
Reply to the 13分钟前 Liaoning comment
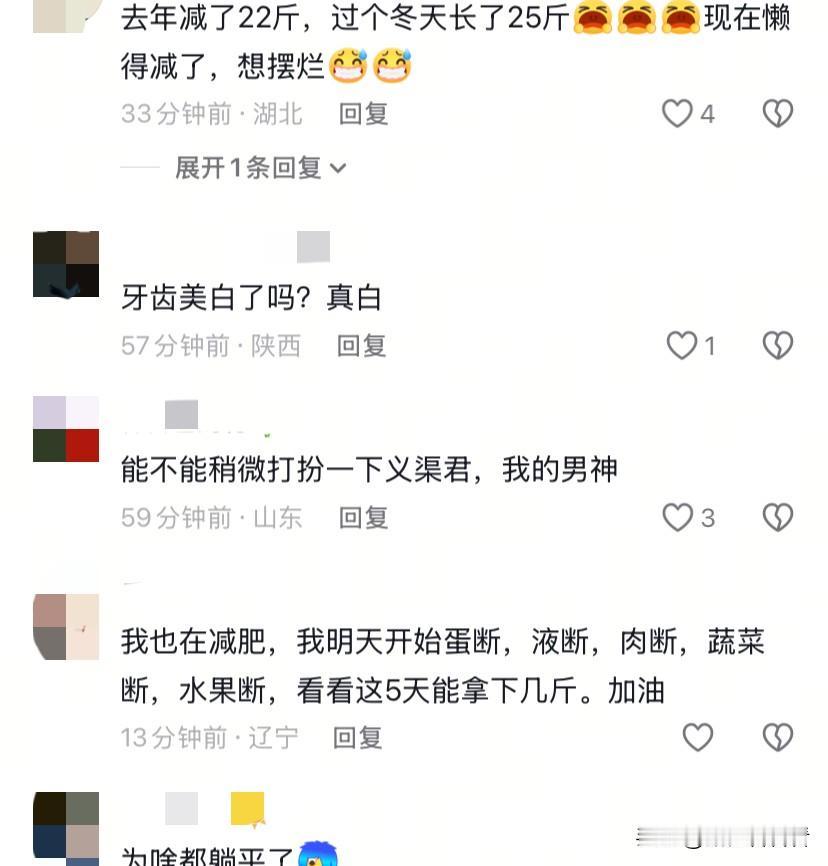pyautogui.click(x=357, y=738)
